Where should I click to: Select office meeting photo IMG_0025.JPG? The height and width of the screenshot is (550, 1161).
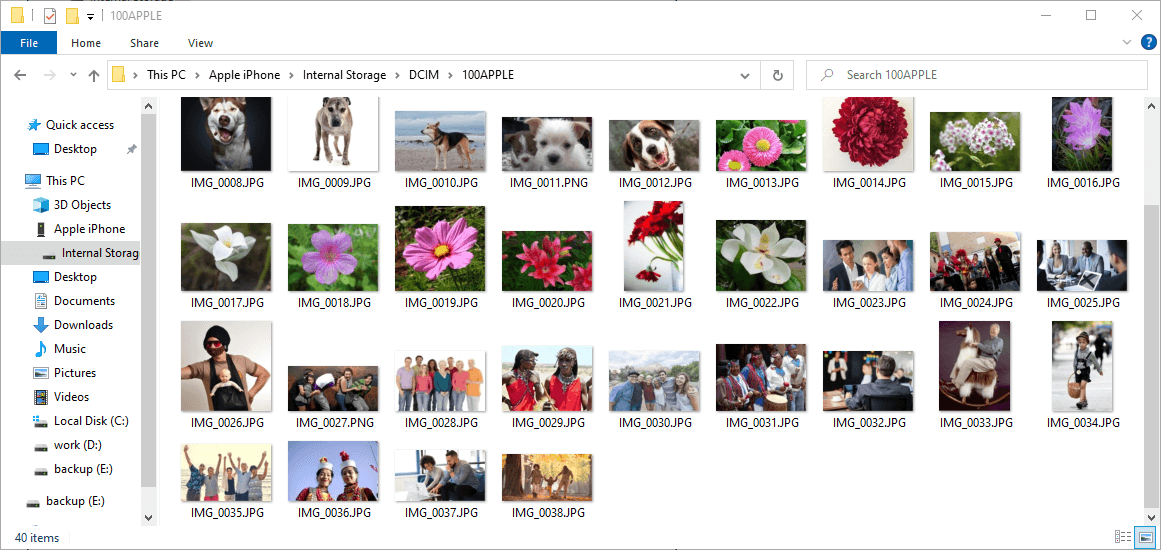(x=1082, y=265)
